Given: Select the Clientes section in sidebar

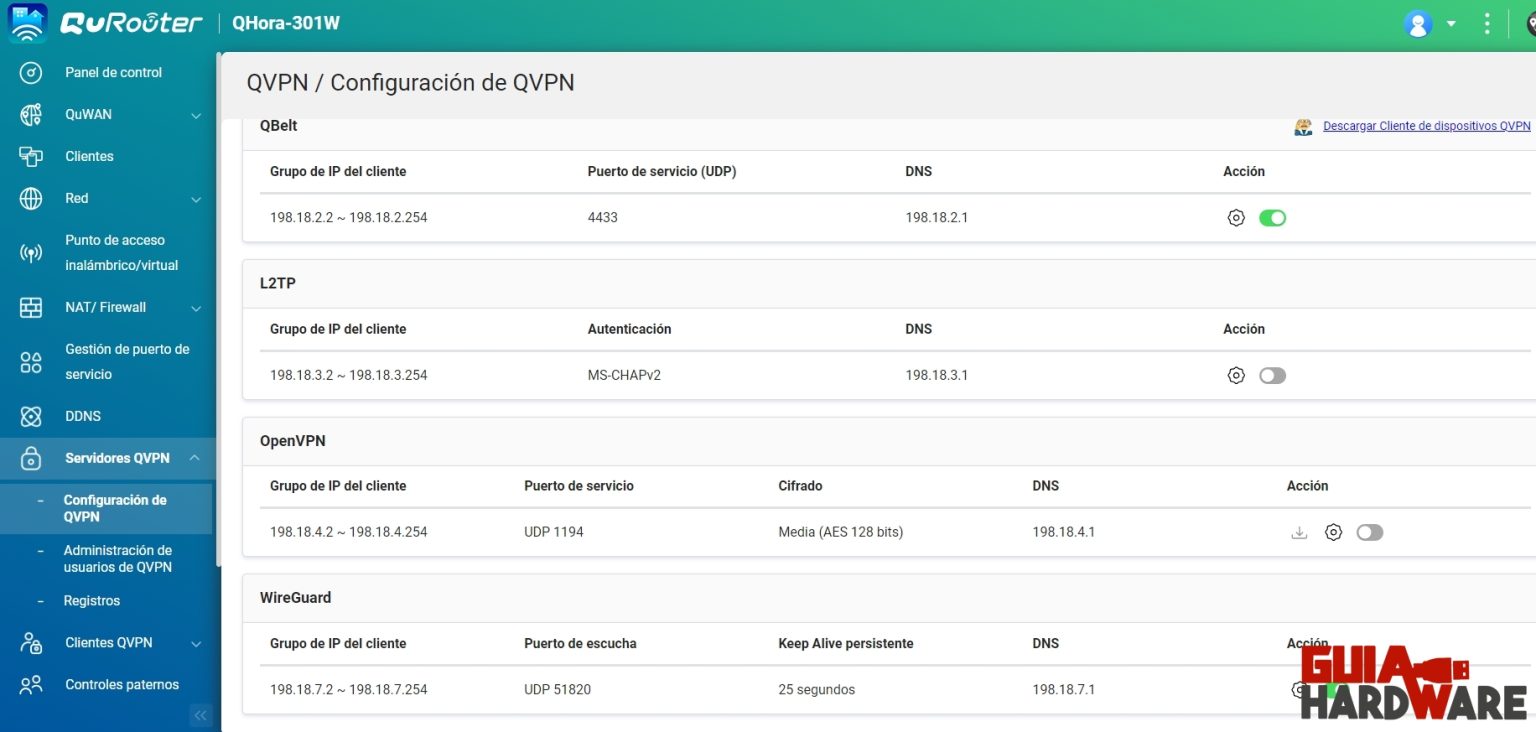Looking at the screenshot, I should coord(87,156).
